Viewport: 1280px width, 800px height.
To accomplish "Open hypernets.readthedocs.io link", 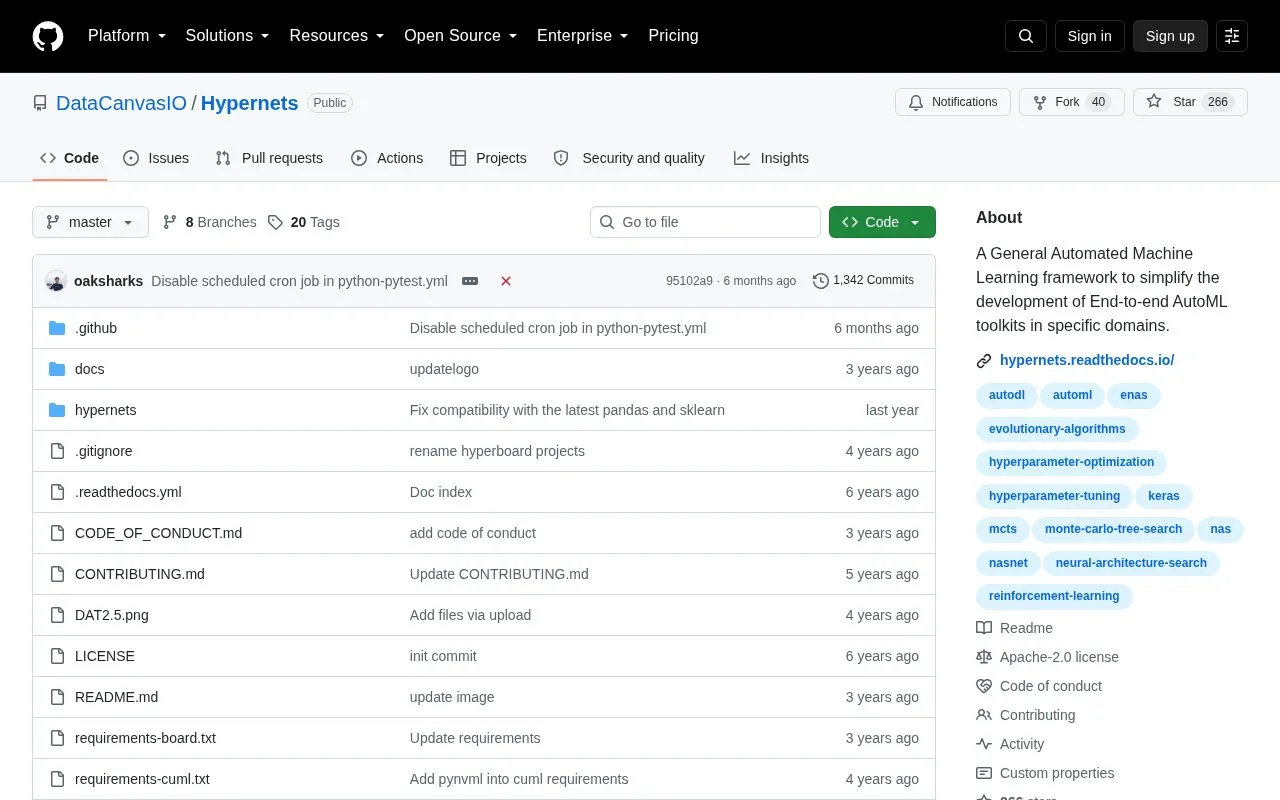I will click(x=1087, y=360).
